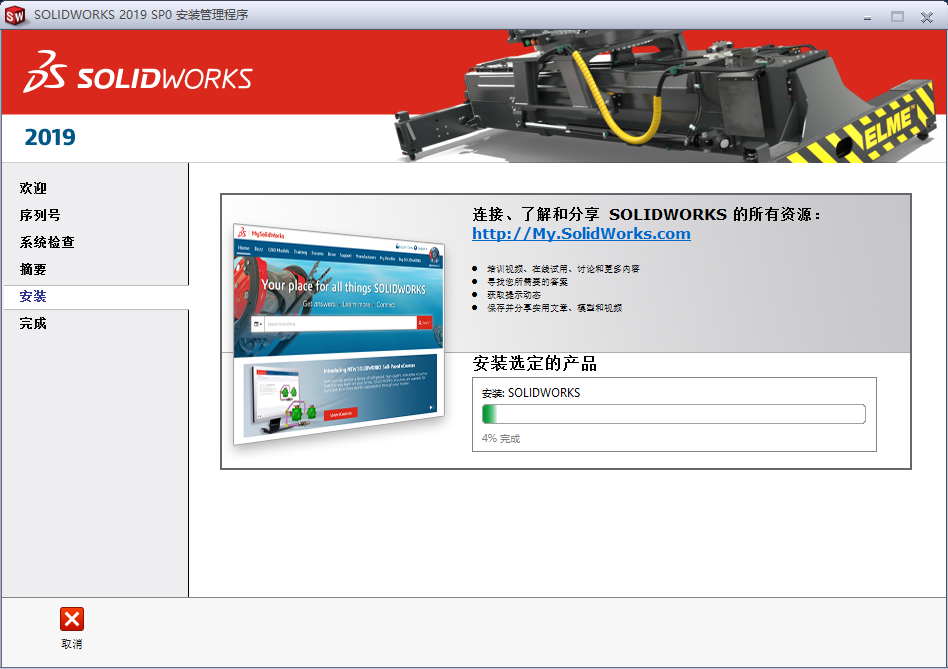The width and height of the screenshot is (948, 669).
Task: Click the camera icon inside the search bar
Action: coord(258,322)
